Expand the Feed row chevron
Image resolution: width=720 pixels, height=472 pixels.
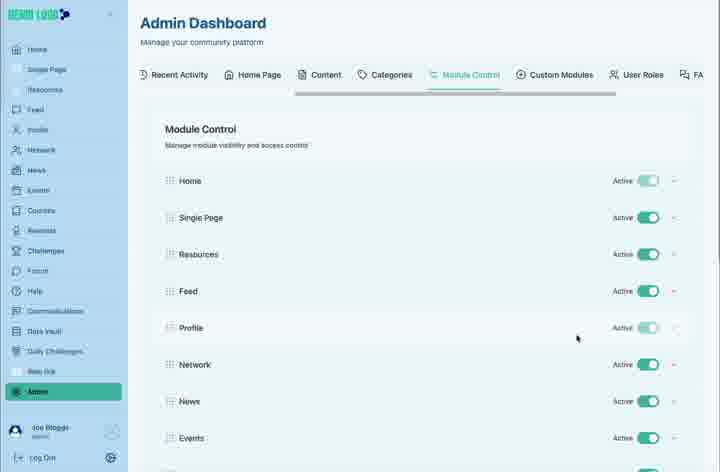coord(675,291)
